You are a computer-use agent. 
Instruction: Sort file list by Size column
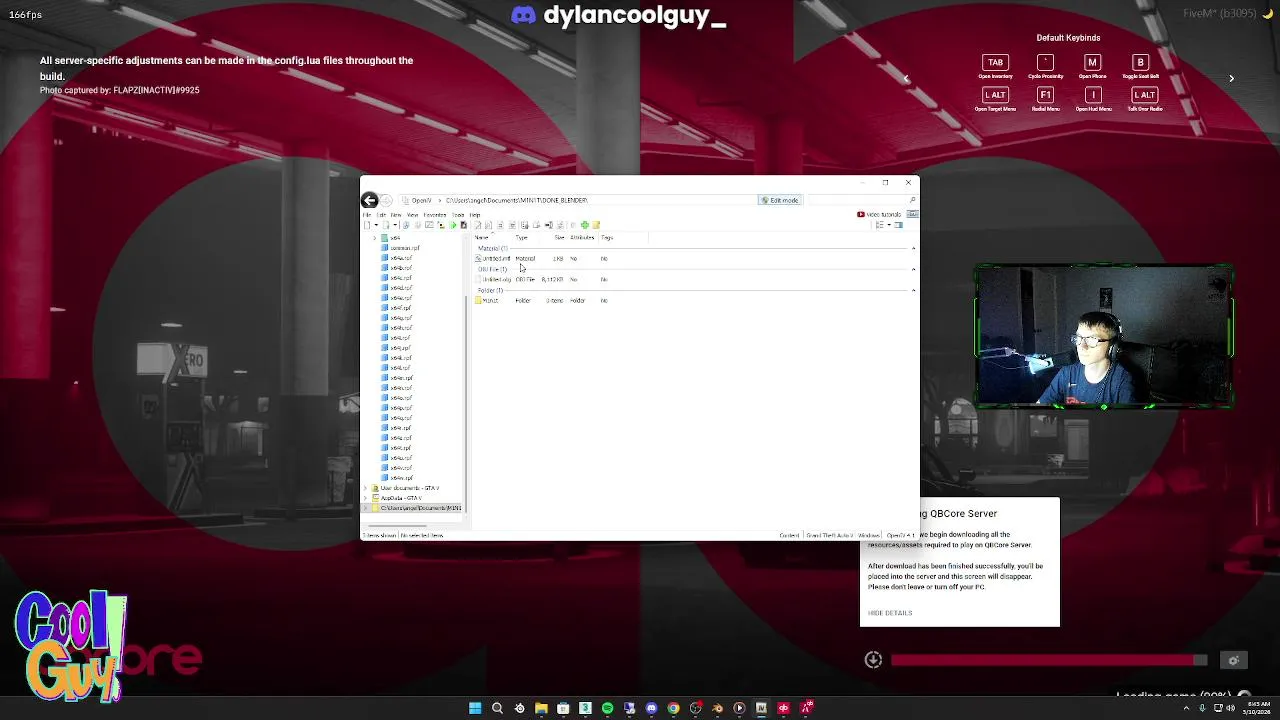(559, 238)
